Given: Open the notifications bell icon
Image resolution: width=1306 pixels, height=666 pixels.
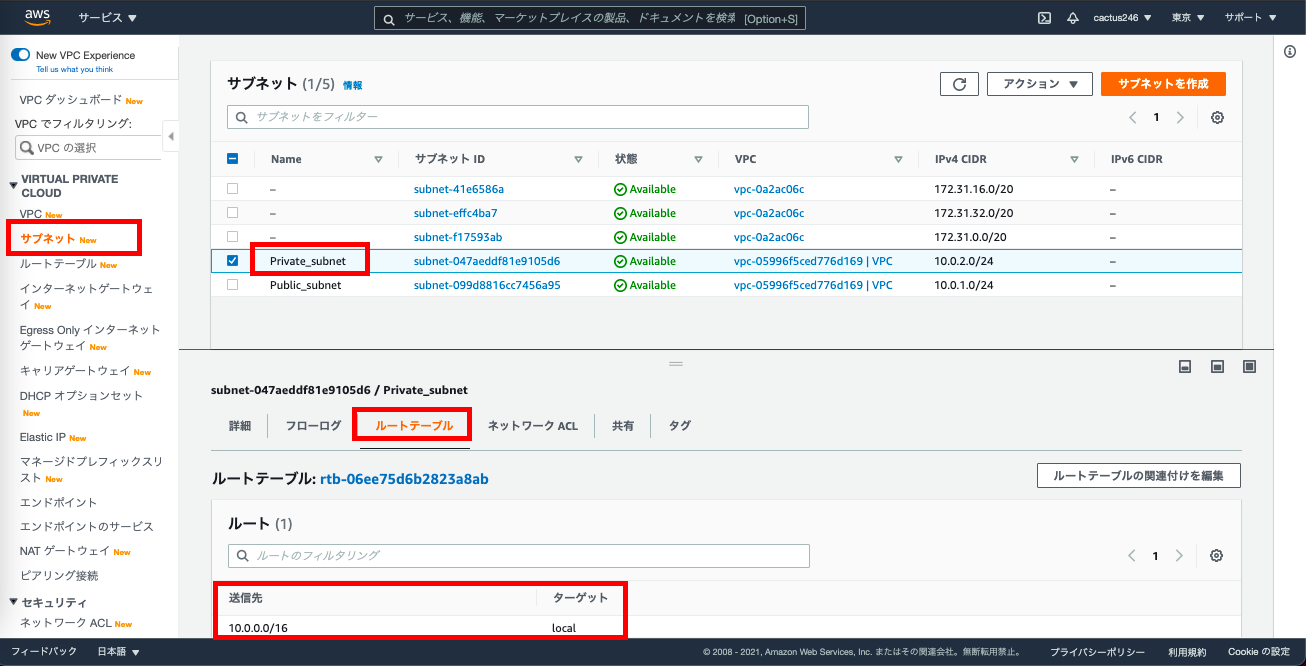Looking at the screenshot, I should (1073, 18).
